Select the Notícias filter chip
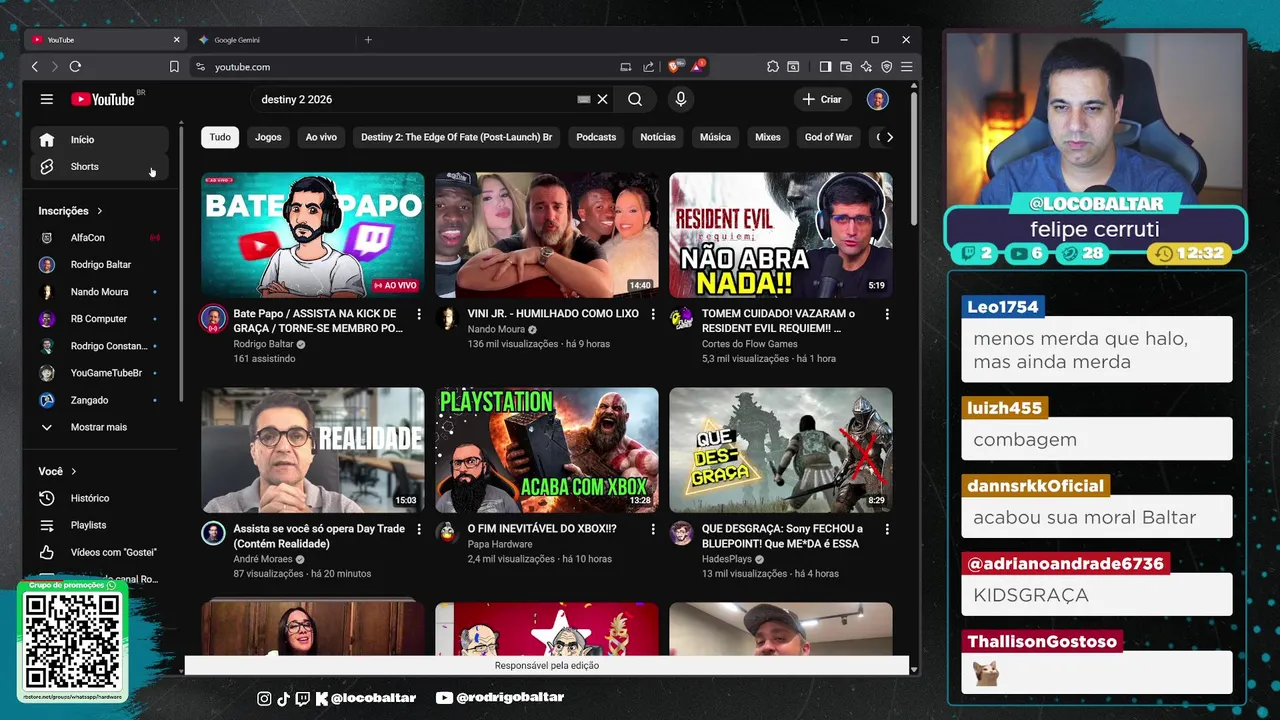Viewport: 1280px width, 720px height. click(658, 137)
